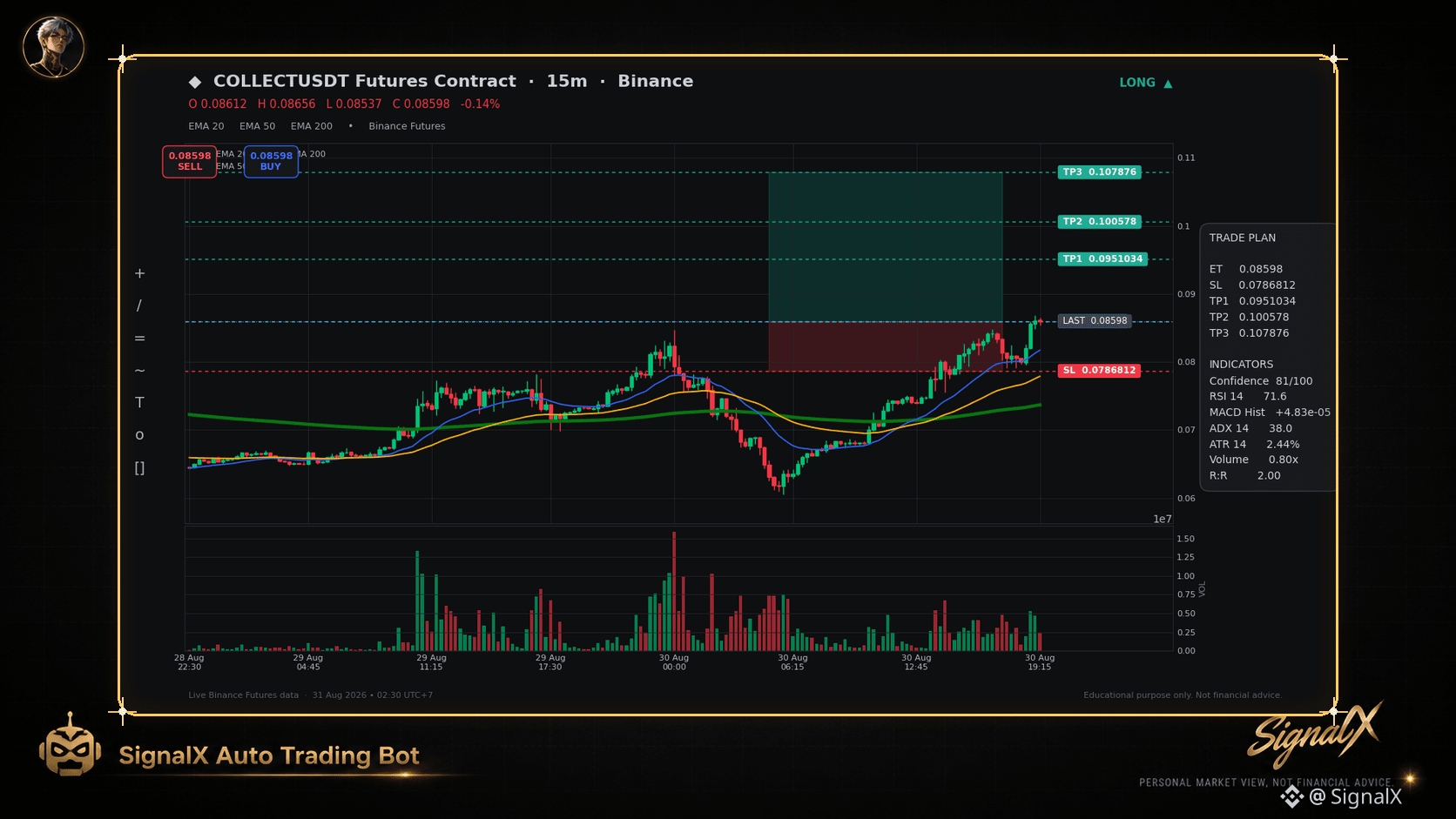The height and width of the screenshot is (819, 1456).
Task: Click the LAST 0.08598 price label
Action: [1095, 321]
